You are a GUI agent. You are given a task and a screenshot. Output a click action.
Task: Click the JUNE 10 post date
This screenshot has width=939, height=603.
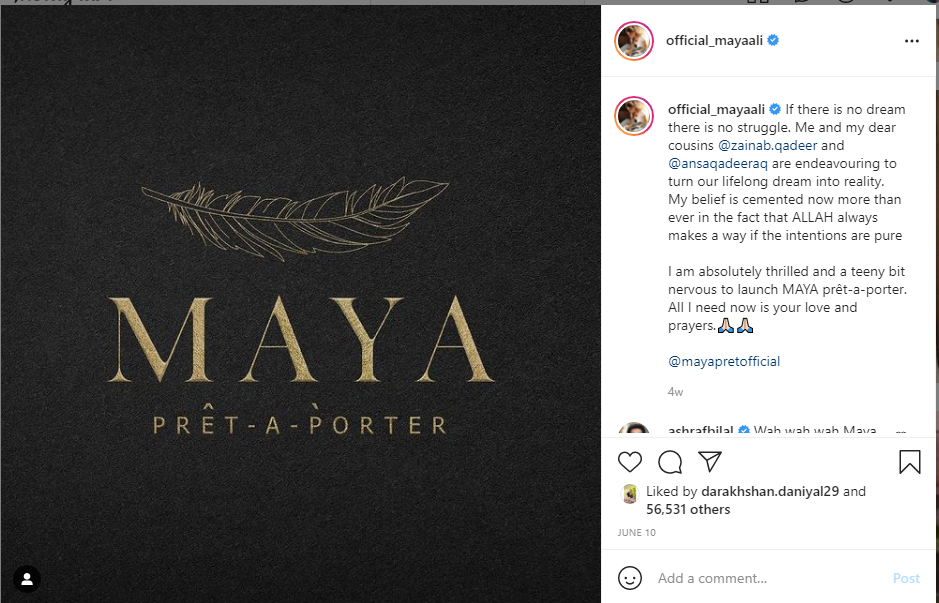pyautogui.click(x=636, y=532)
